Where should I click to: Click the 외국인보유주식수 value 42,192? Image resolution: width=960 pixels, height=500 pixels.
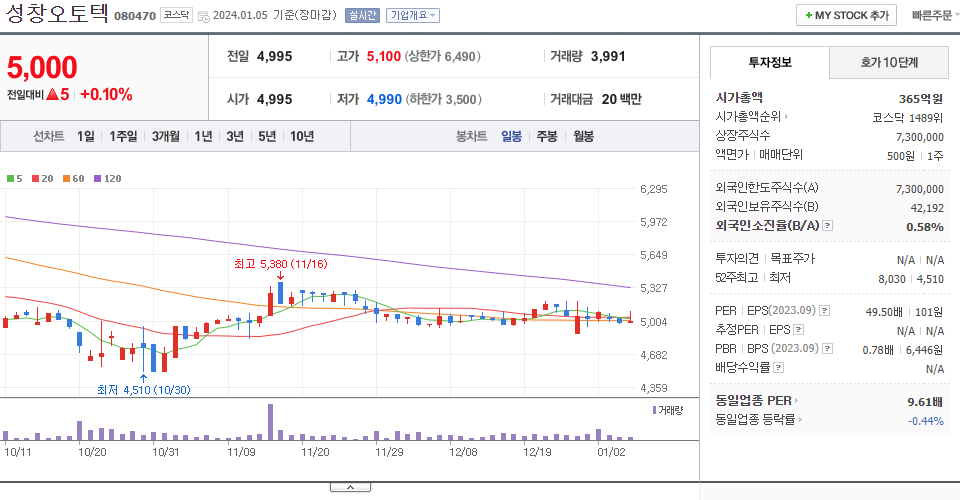pyautogui.click(x=927, y=208)
